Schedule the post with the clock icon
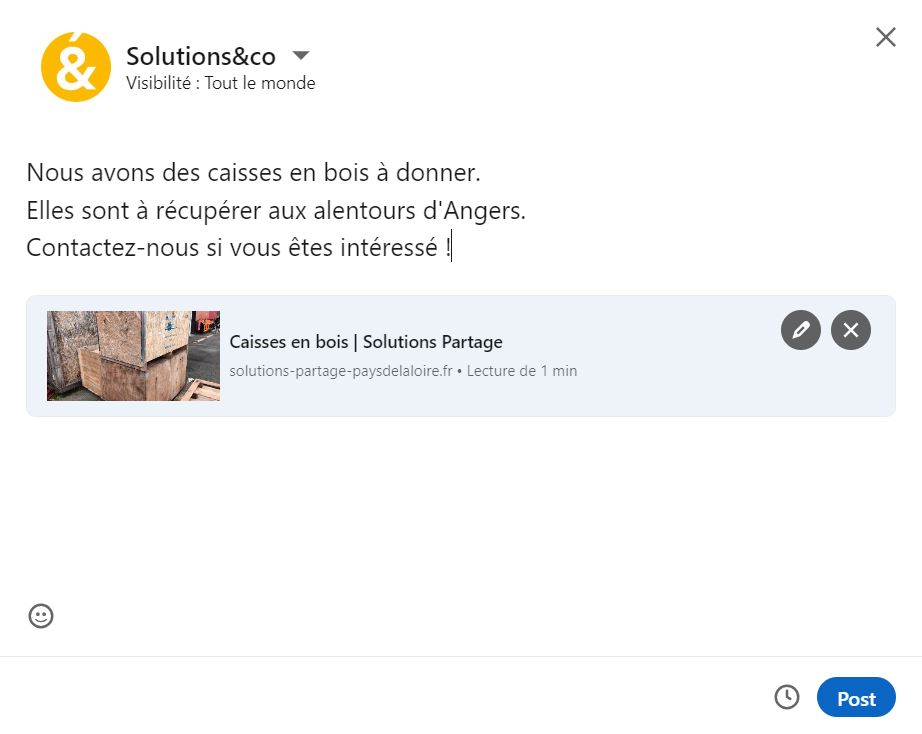This screenshot has height=734, width=922. click(x=787, y=697)
